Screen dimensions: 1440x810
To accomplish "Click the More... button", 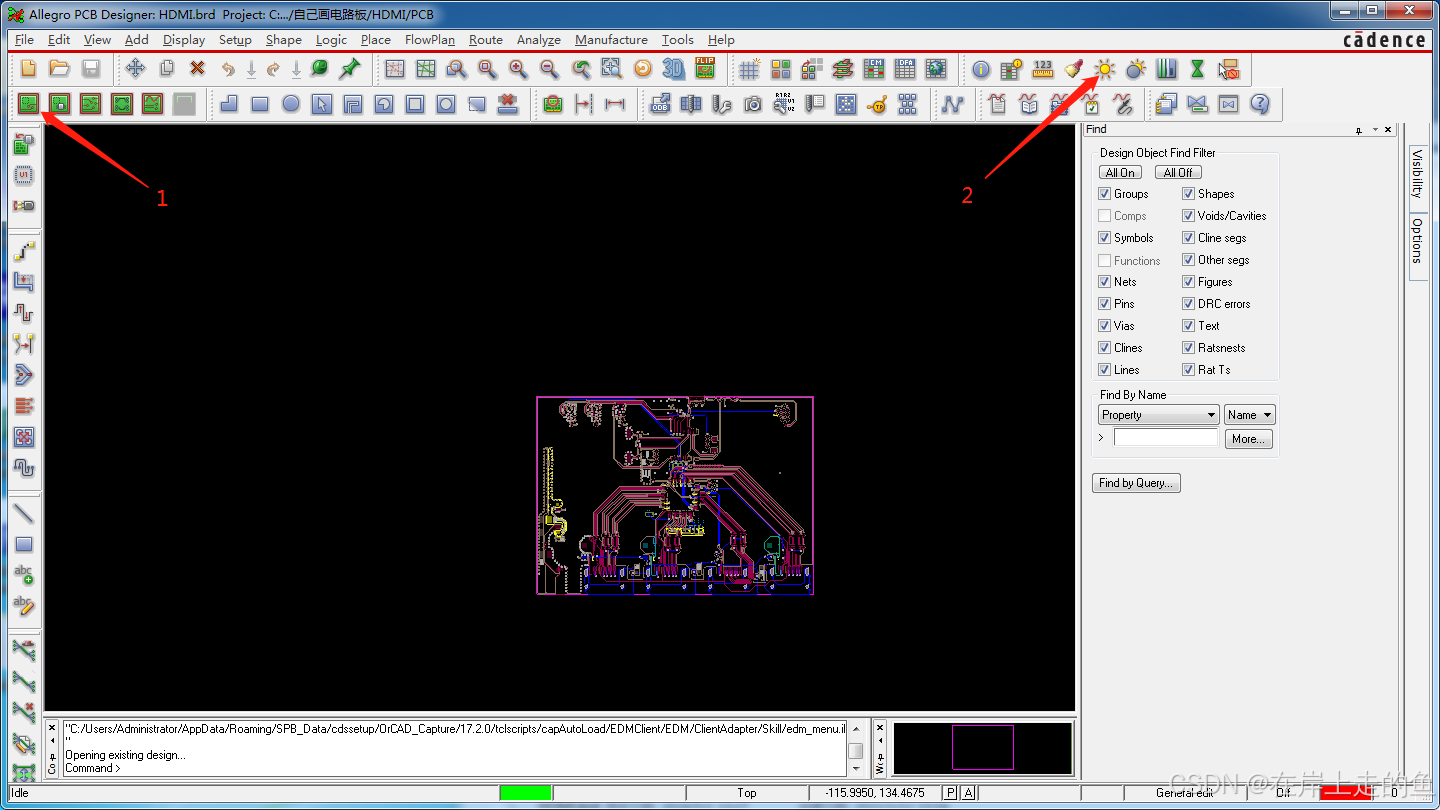I will click(1248, 439).
